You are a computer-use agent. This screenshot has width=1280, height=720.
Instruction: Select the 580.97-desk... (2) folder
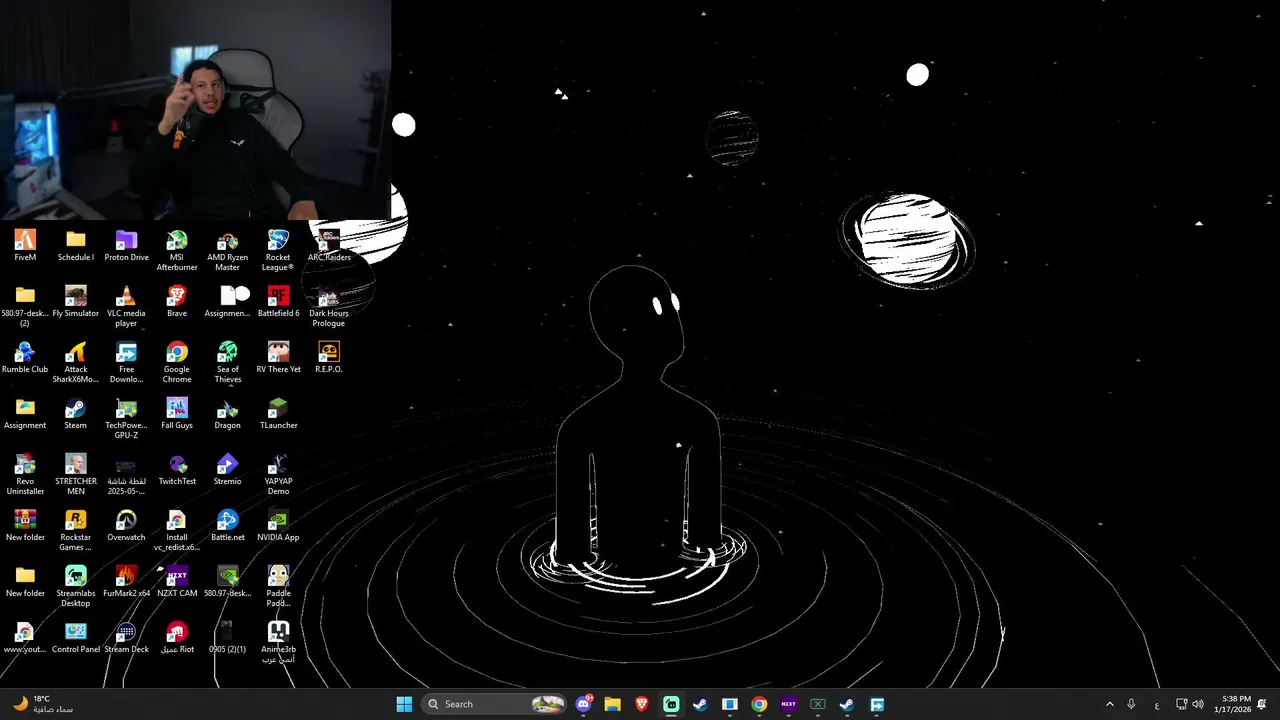[x=25, y=307]
